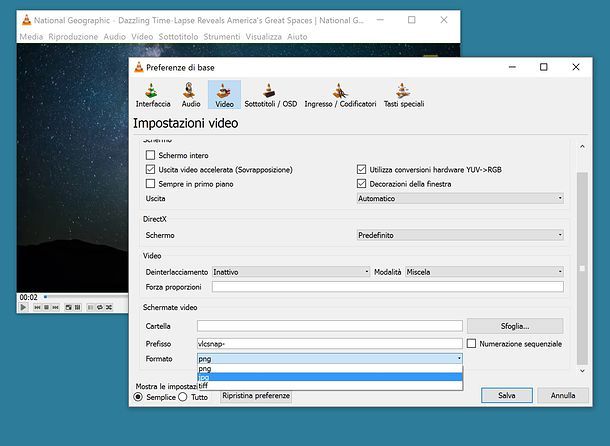Choose tiff in Formato list
The height and width of the screenshot is (446, 610).
tap(330, 386)
